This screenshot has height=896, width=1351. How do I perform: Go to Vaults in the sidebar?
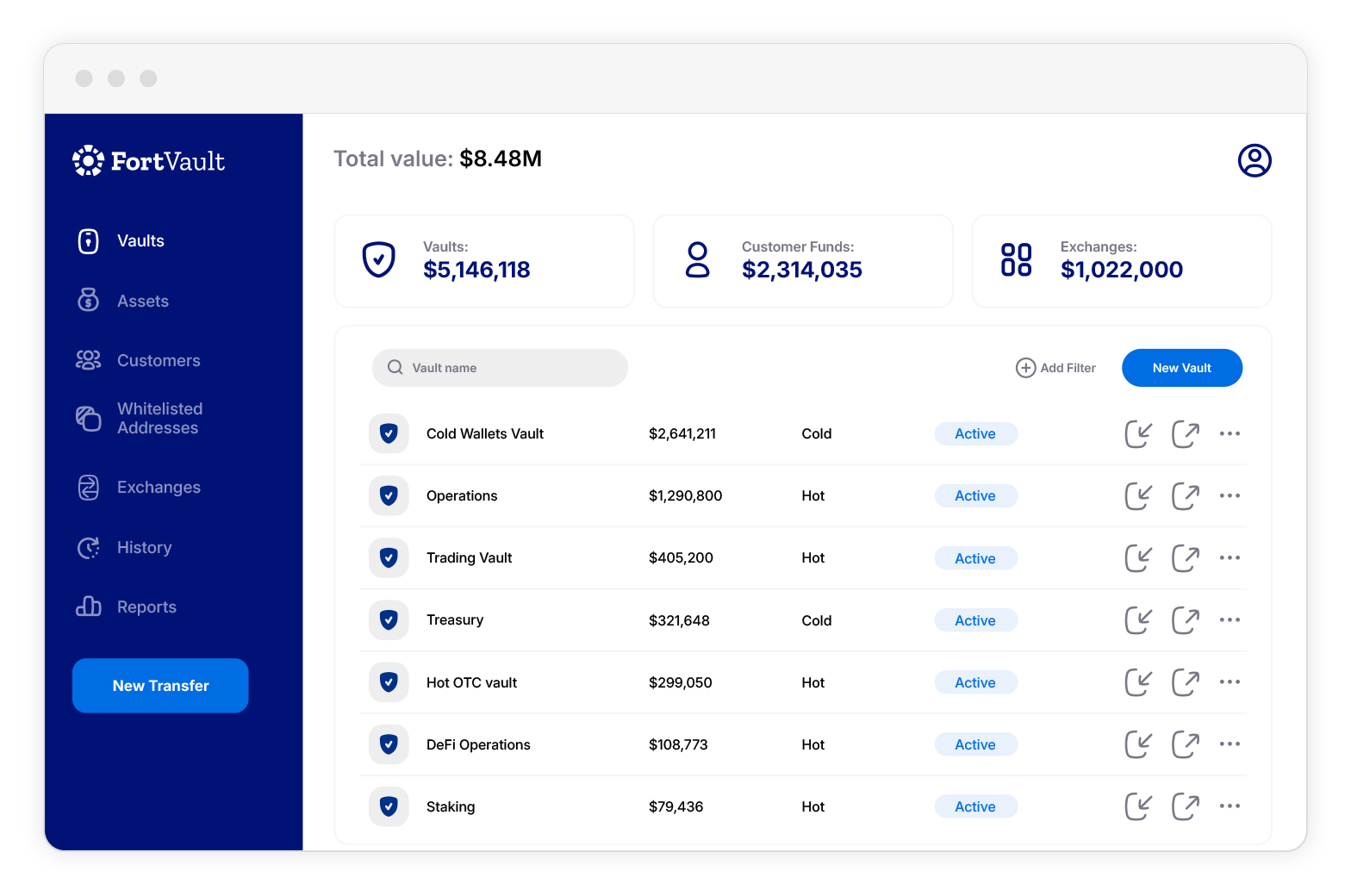click(121, 241)
